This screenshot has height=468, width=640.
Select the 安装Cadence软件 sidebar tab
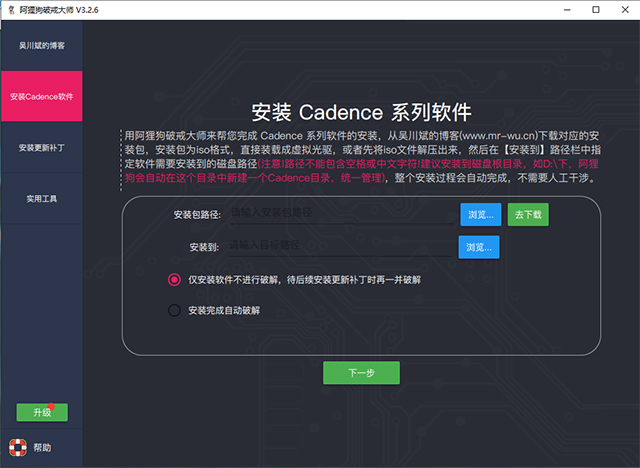[41, 97]
